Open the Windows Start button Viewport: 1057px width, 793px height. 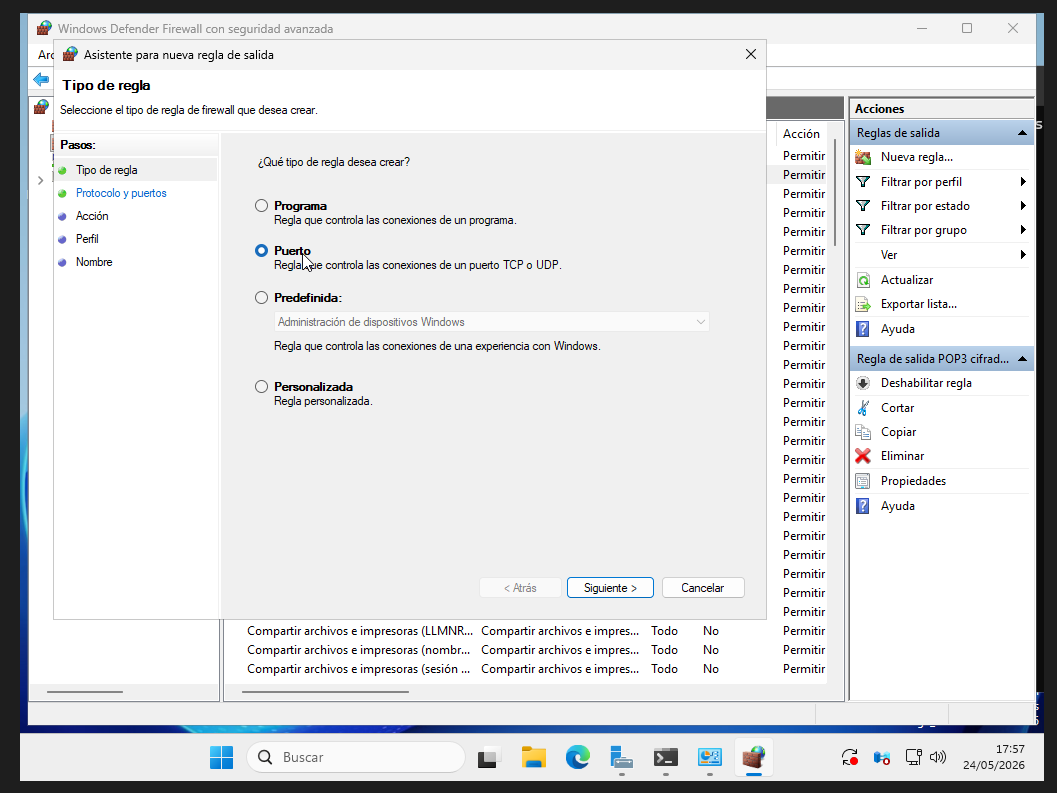point(221,757)
